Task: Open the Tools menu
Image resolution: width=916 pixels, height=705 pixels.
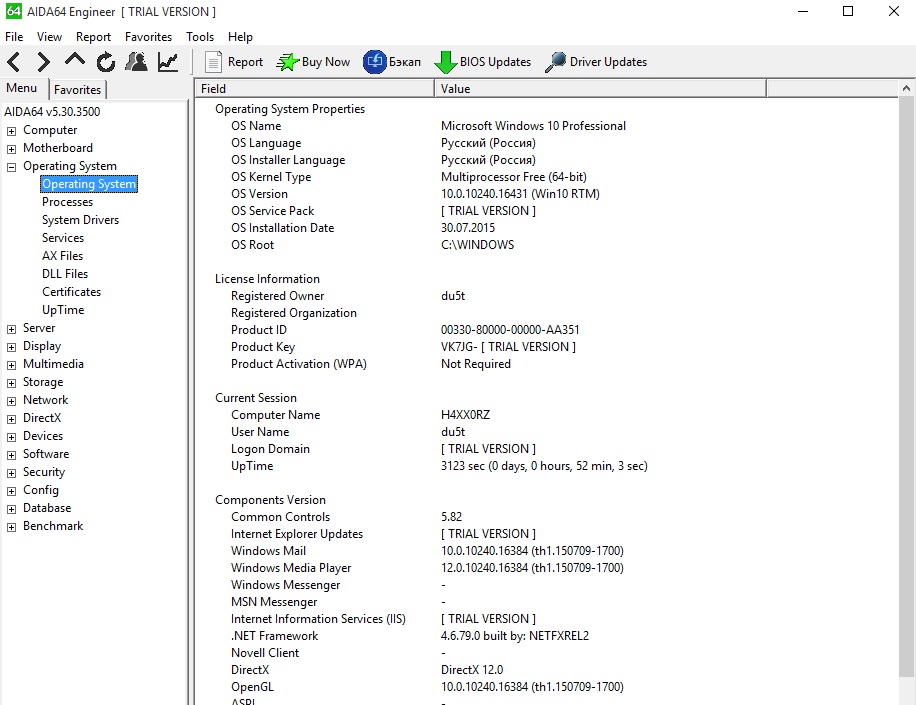Action: tap(200, 36)
